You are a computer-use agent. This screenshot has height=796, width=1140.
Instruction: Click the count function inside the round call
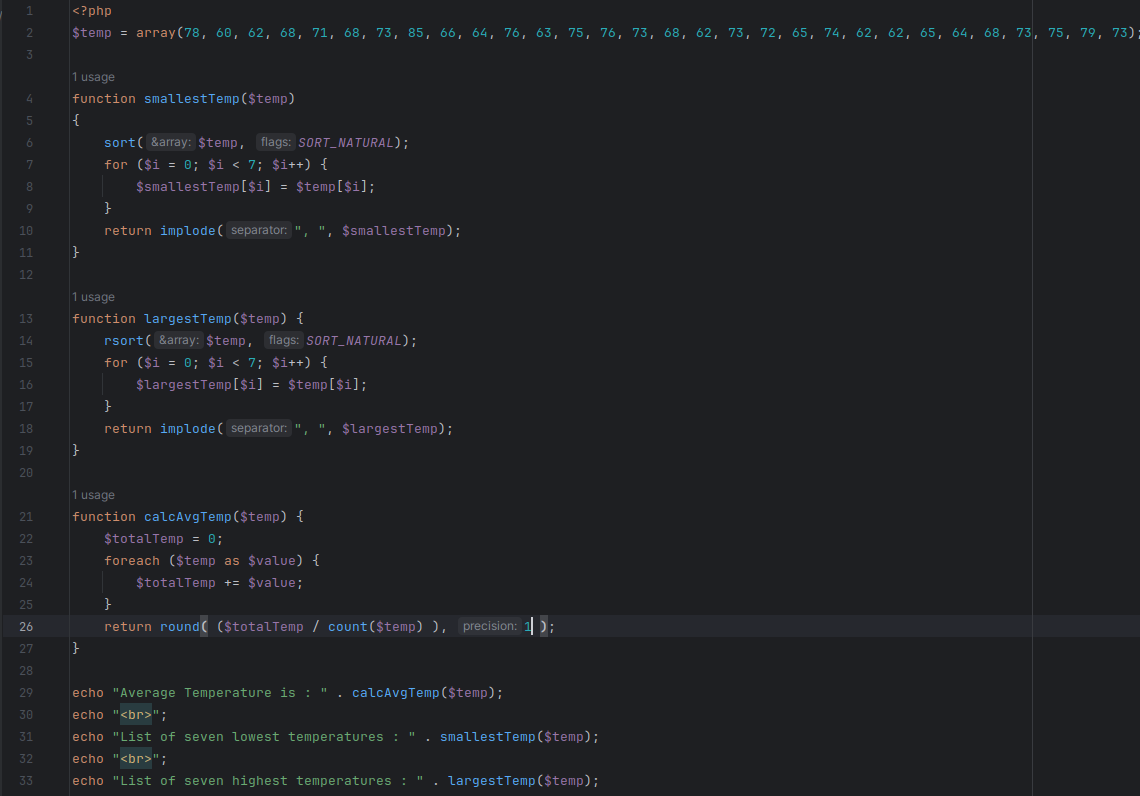pos(347,627)
